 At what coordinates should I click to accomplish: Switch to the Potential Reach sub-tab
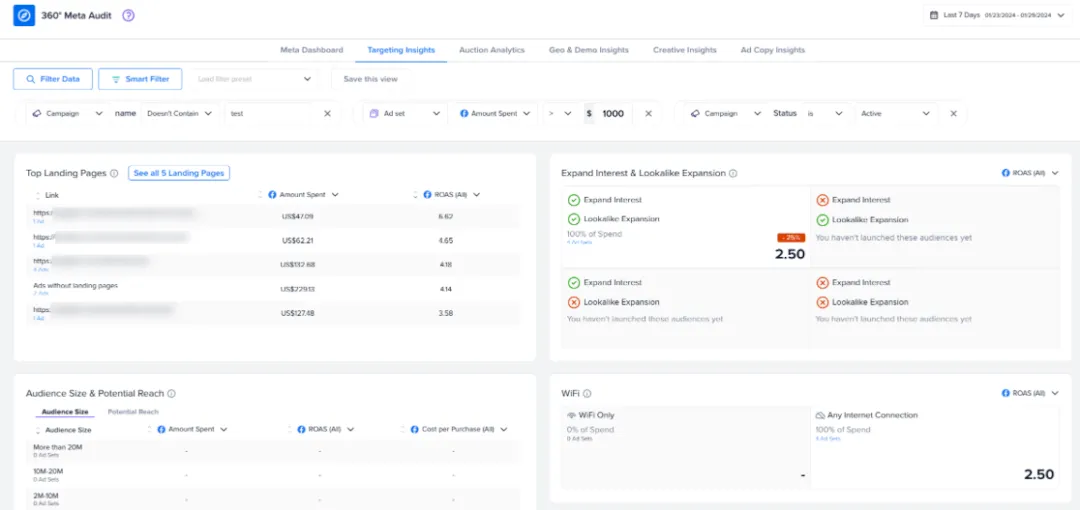click(133, 412)
